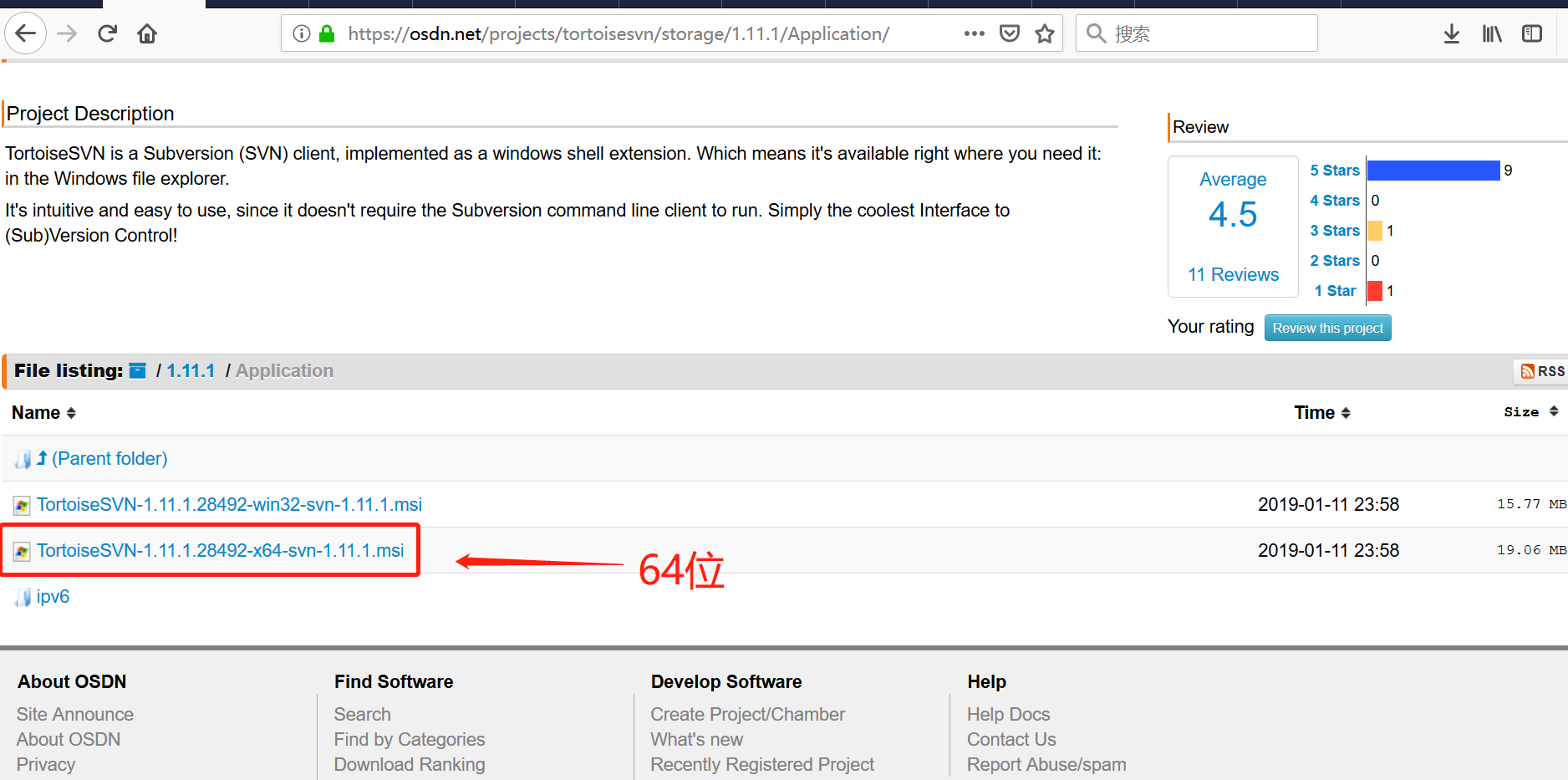
Task: Open Help Docs link
Action: (1009, 714)
